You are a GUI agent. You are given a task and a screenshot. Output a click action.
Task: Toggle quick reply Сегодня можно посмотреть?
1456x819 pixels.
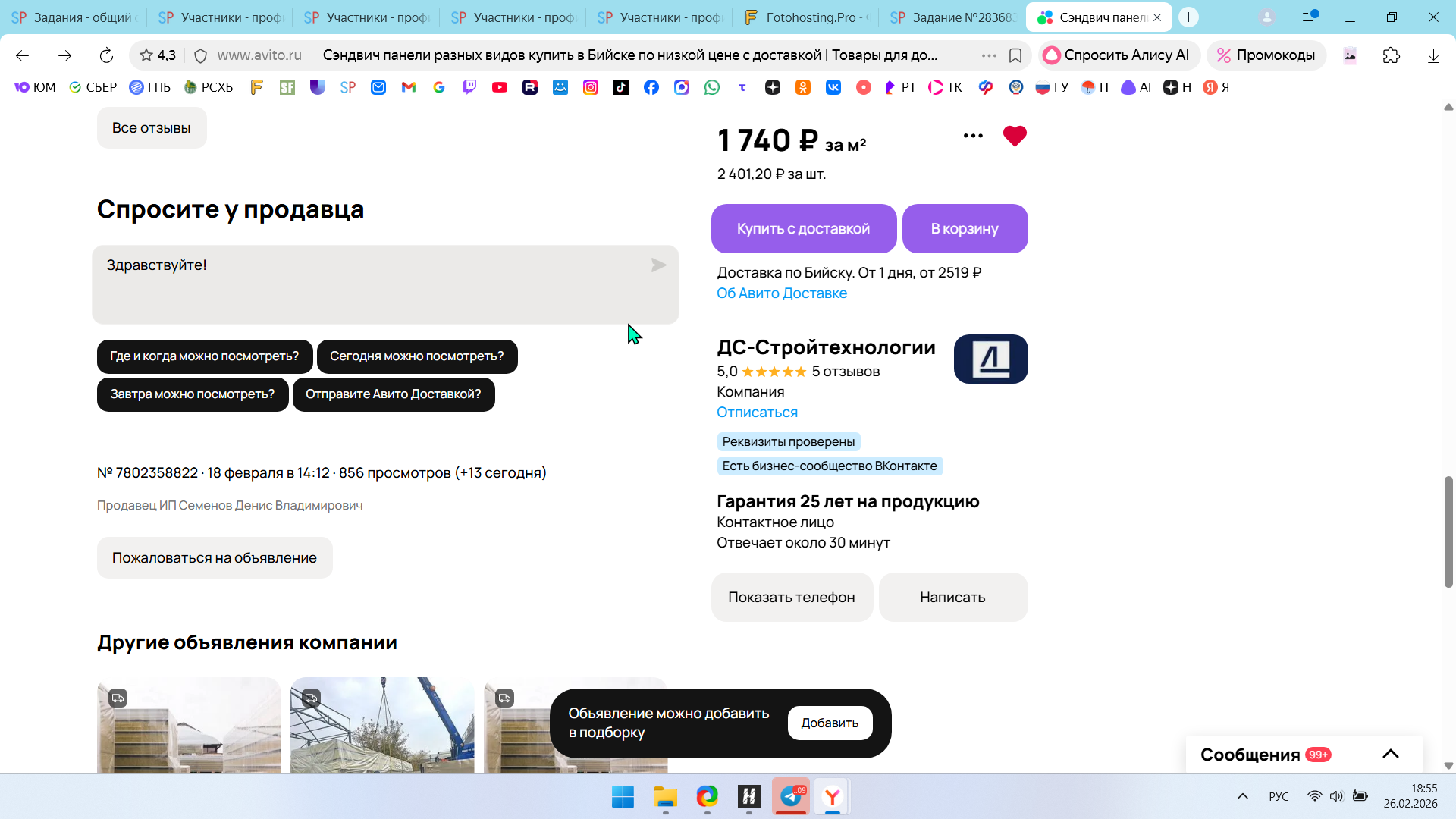[416, 356]
